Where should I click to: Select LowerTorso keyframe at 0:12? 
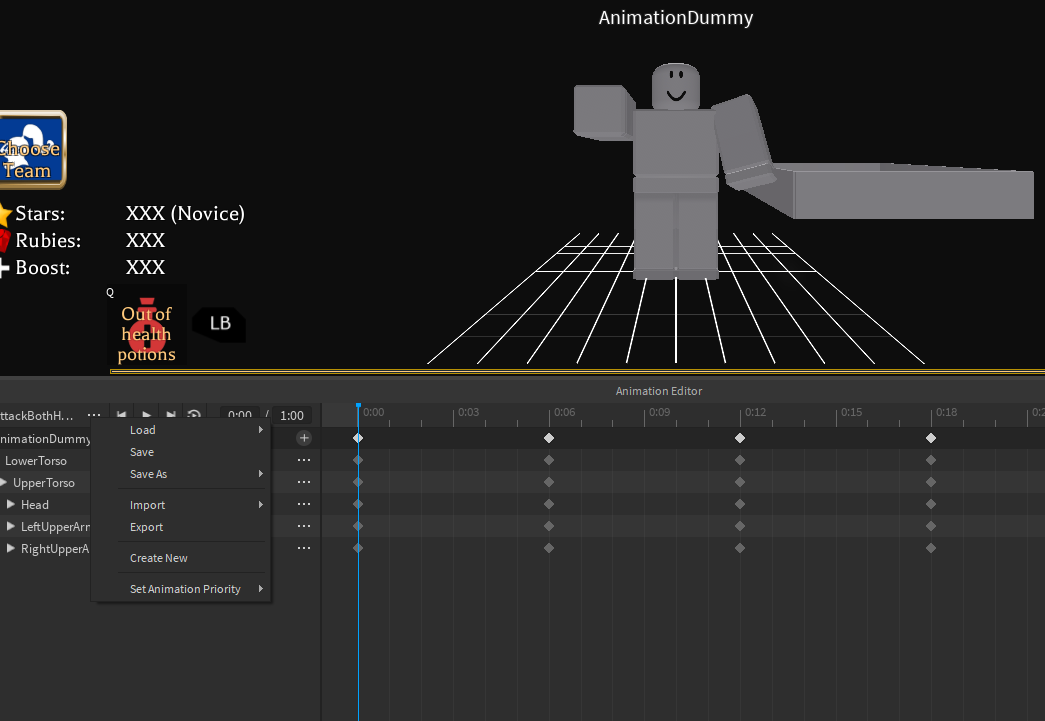740,460
